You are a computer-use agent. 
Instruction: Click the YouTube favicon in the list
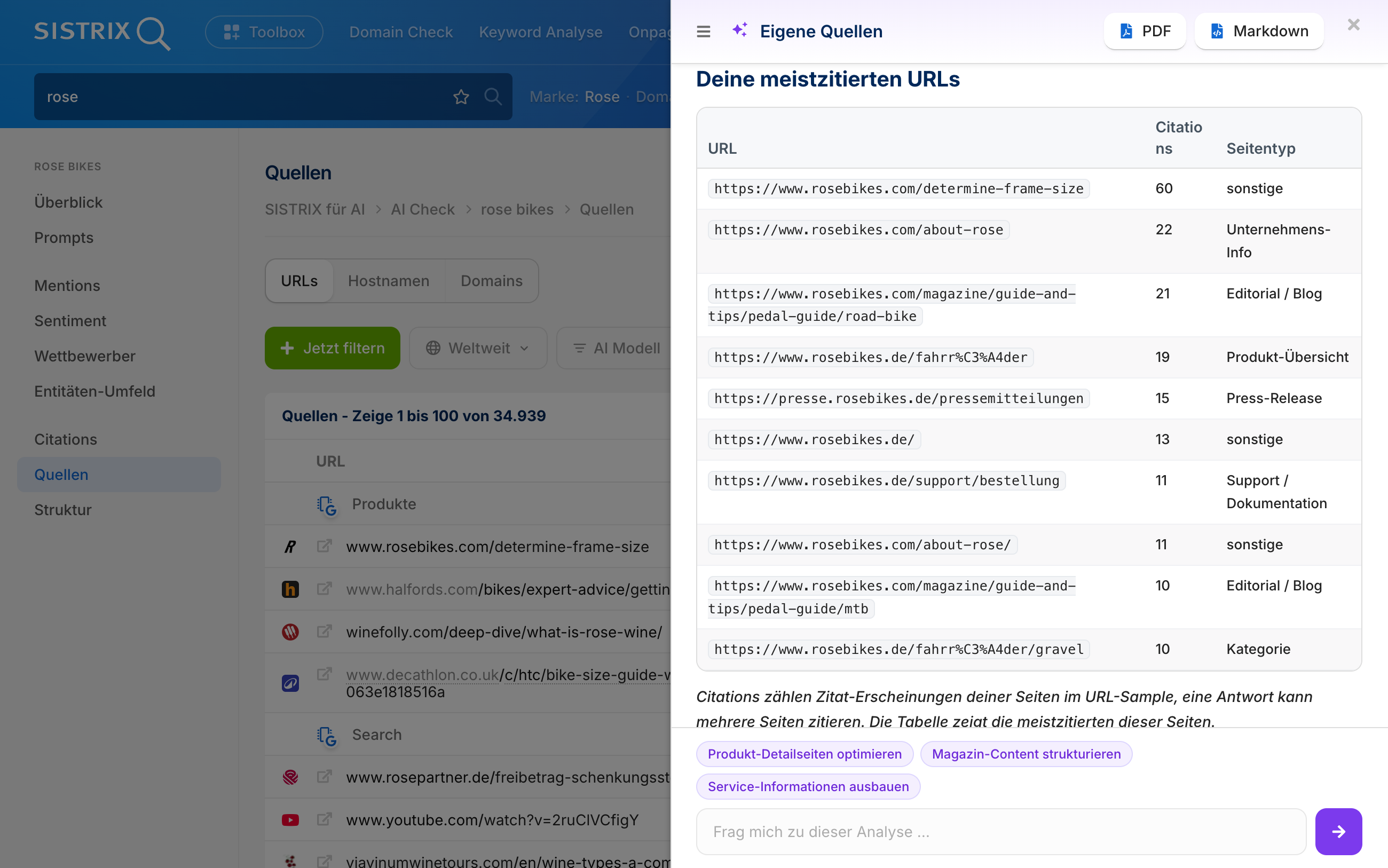coord(290,820)
